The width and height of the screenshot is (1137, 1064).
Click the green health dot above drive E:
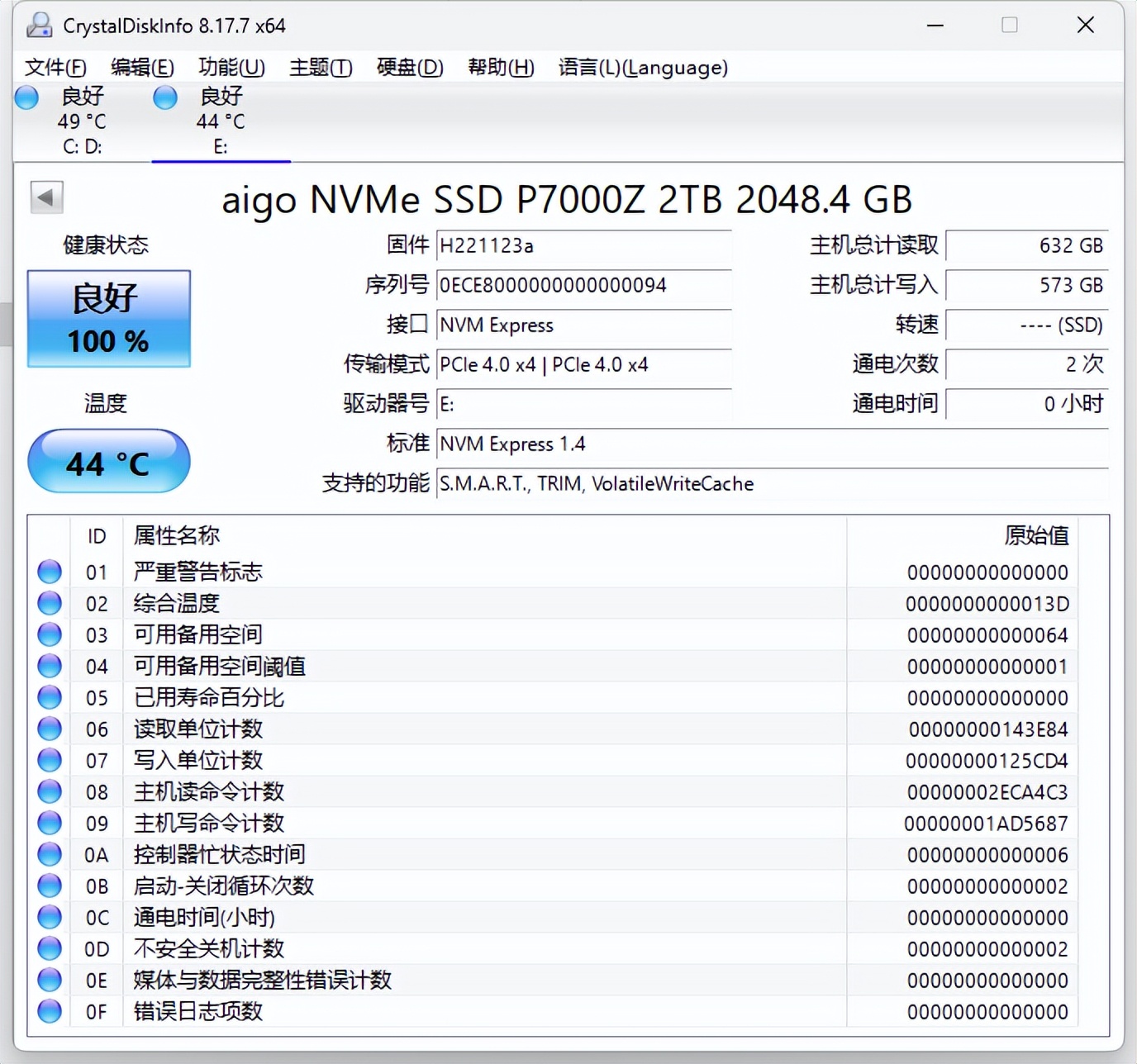164,97
